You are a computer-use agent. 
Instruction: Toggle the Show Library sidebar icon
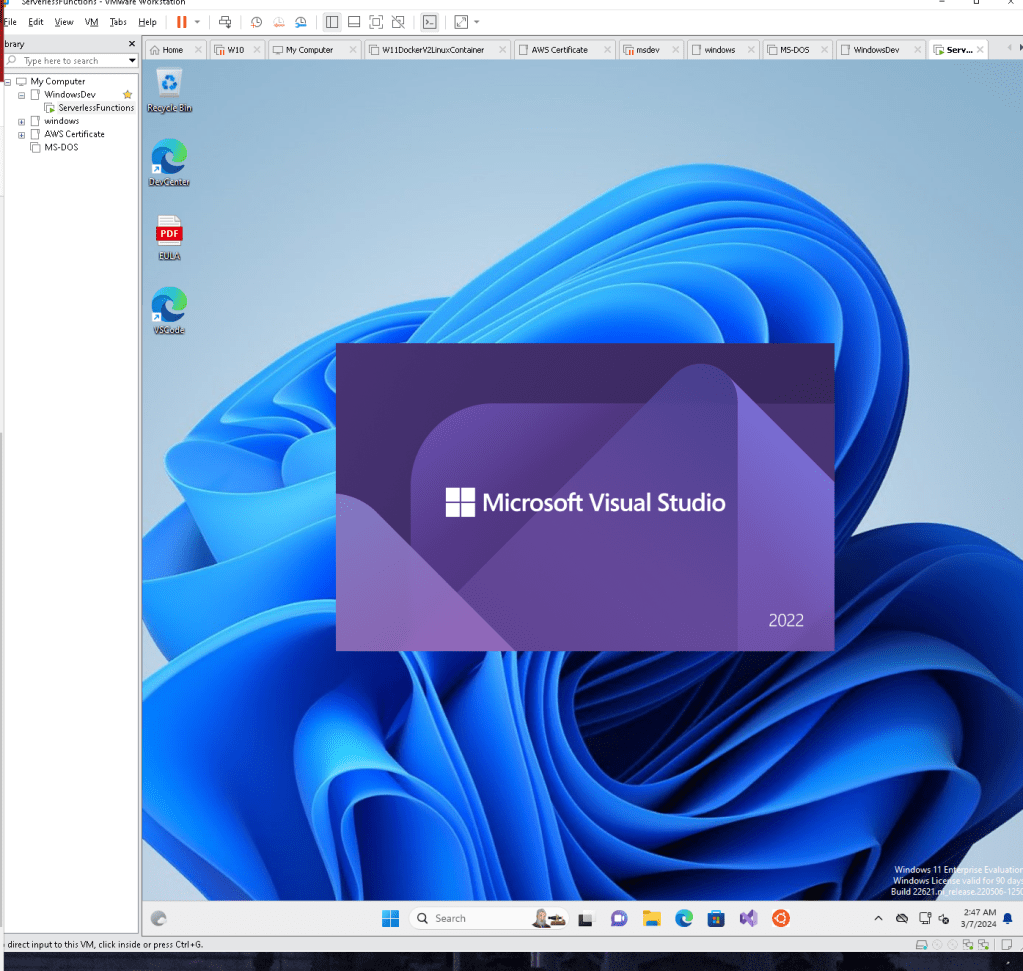[332, 22]
